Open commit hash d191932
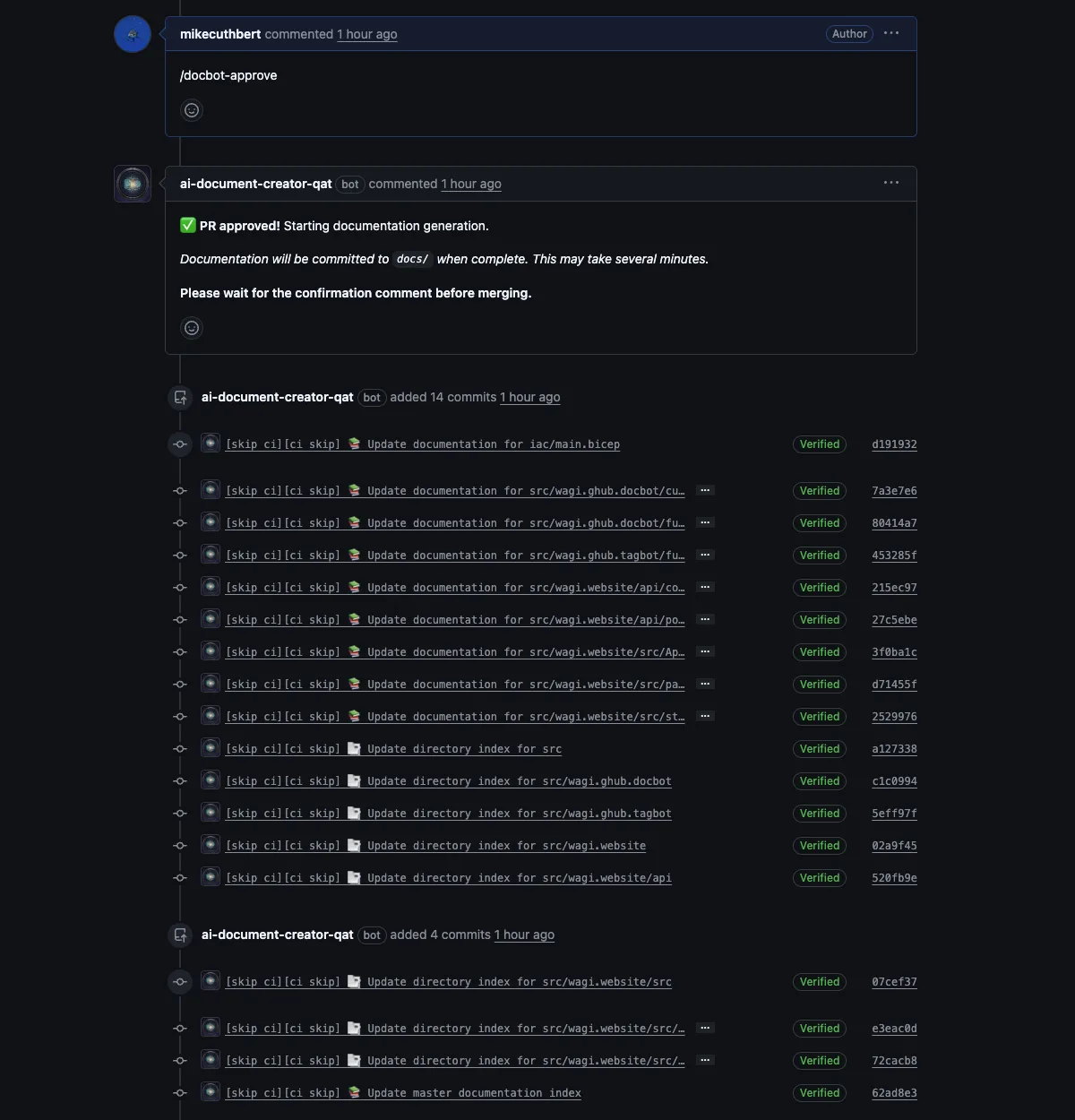 pos(894,444)
